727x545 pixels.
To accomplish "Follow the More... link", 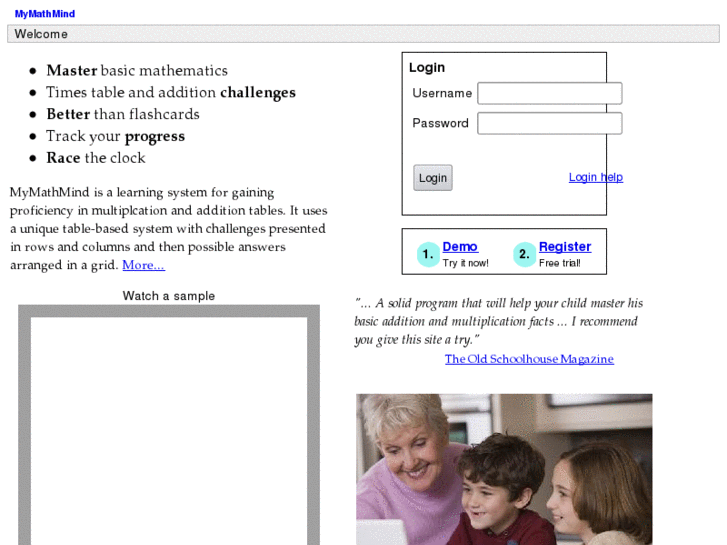I will coord(143,265).
